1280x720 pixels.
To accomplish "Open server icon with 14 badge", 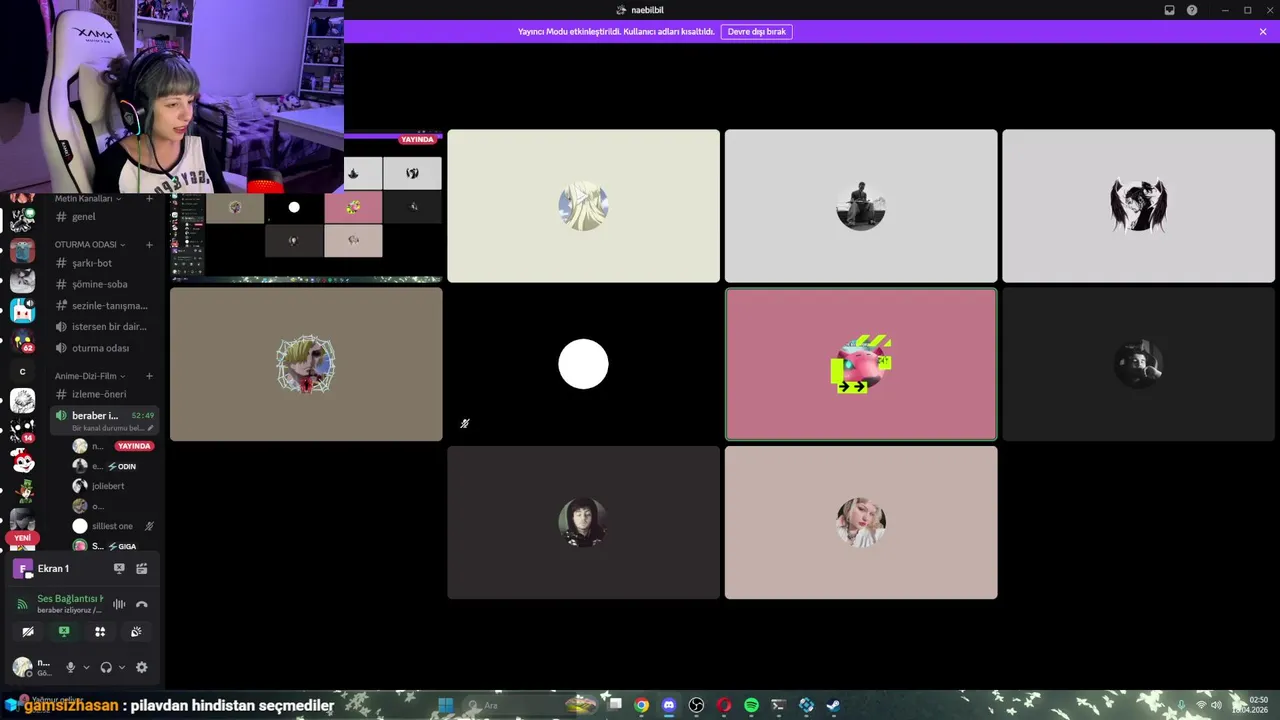I will pyautogui.click(x=22, y=431).
